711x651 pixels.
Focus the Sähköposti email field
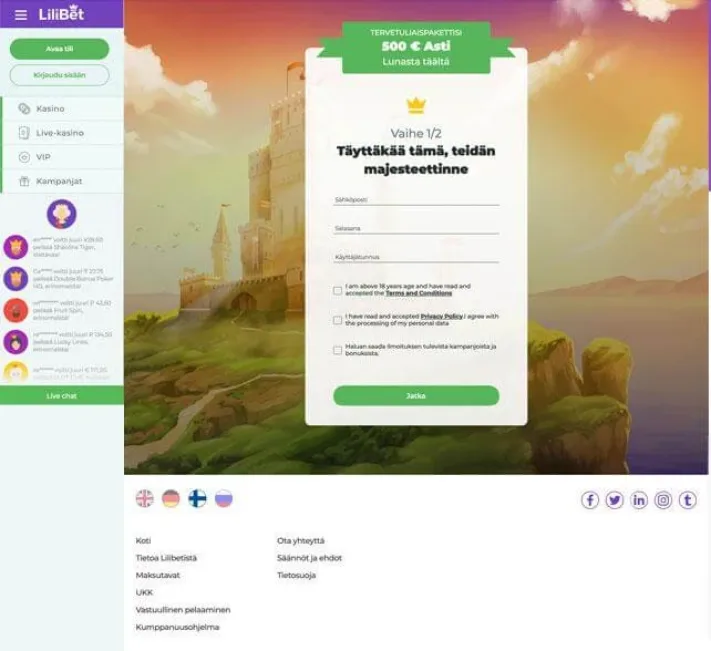tap(416, 200)
